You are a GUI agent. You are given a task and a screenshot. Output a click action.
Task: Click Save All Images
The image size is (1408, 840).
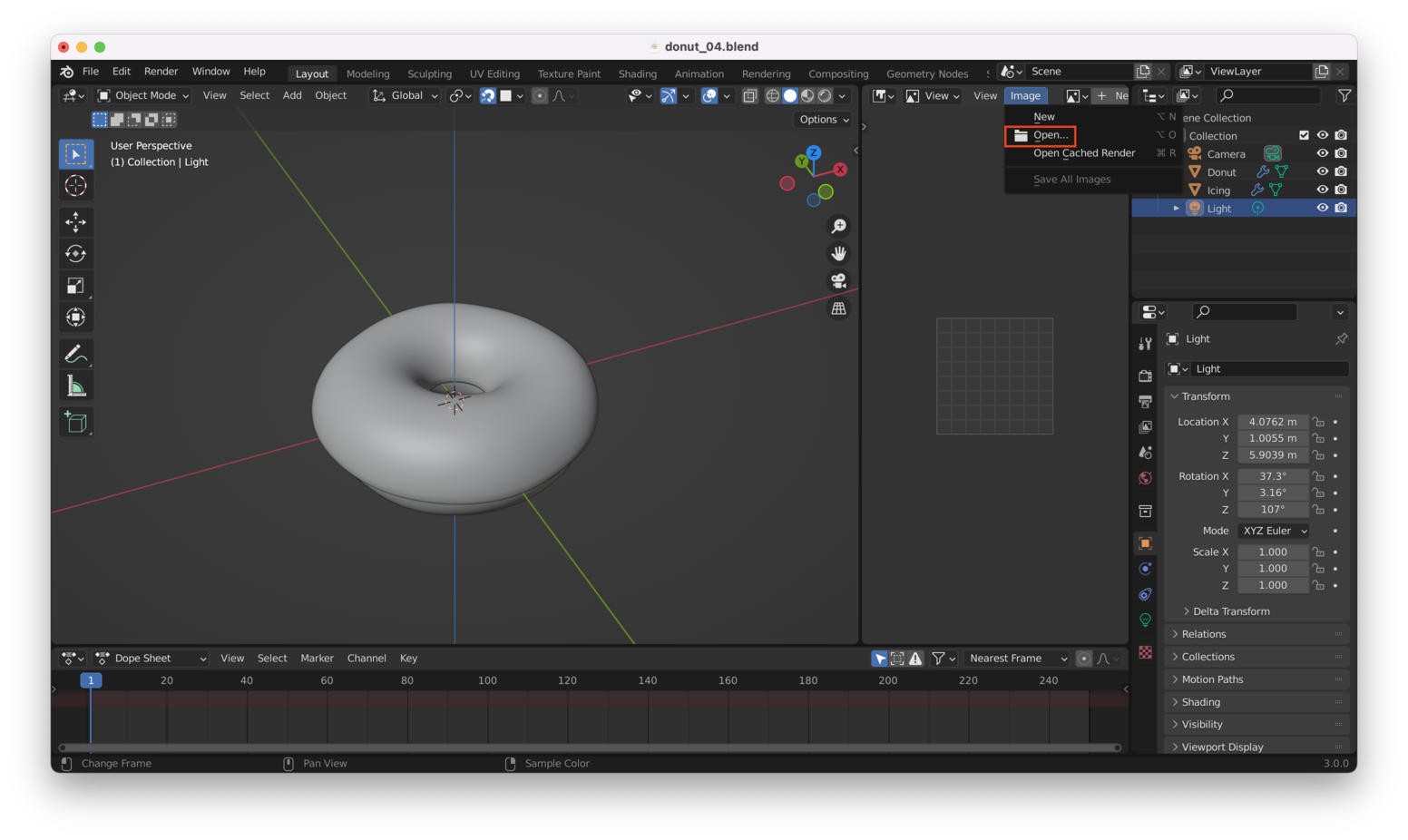1072,179
